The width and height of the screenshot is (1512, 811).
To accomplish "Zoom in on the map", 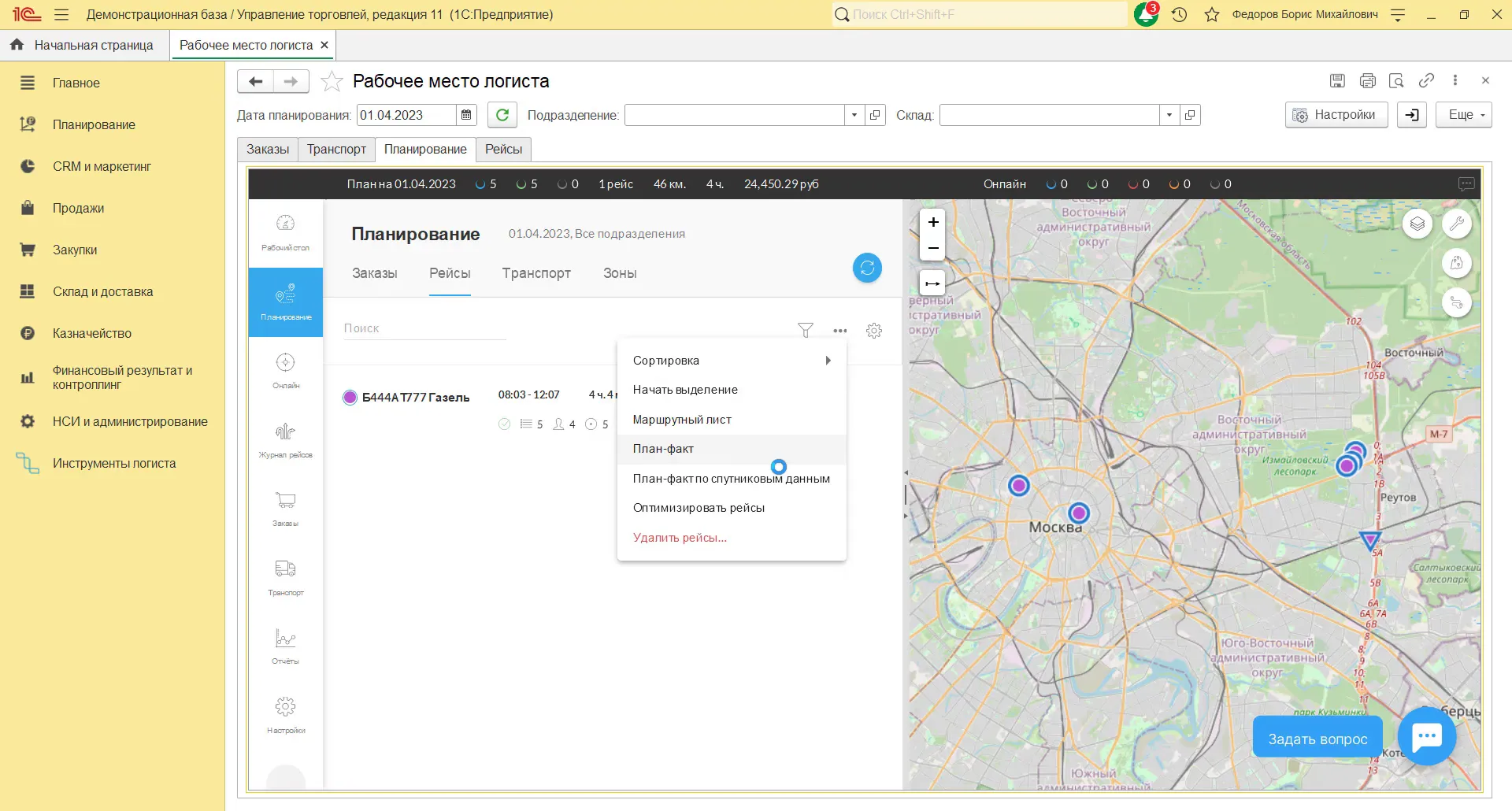I will coord(932,222).
